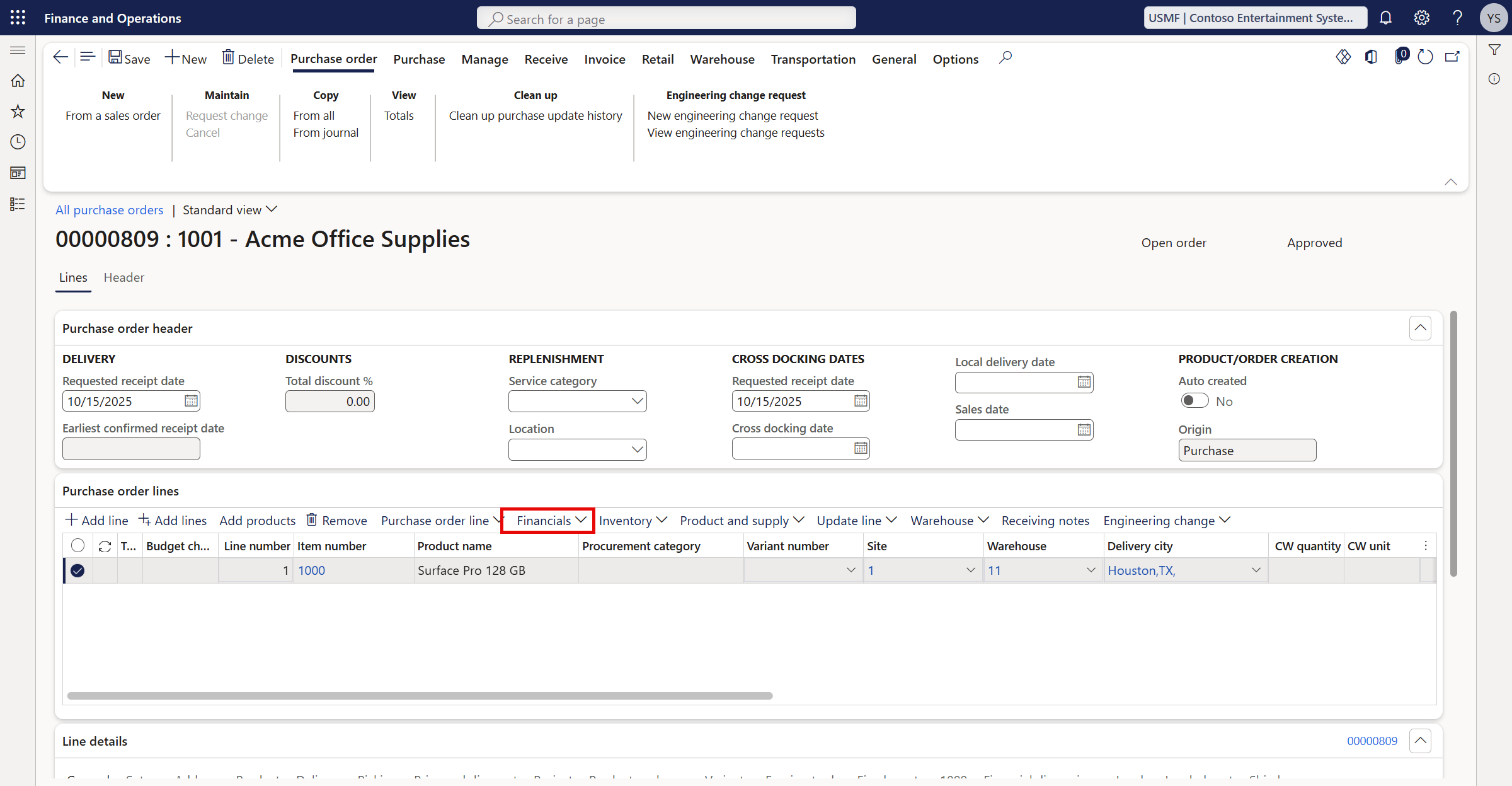Uncheck the selected line 1 row

[77, 570]
